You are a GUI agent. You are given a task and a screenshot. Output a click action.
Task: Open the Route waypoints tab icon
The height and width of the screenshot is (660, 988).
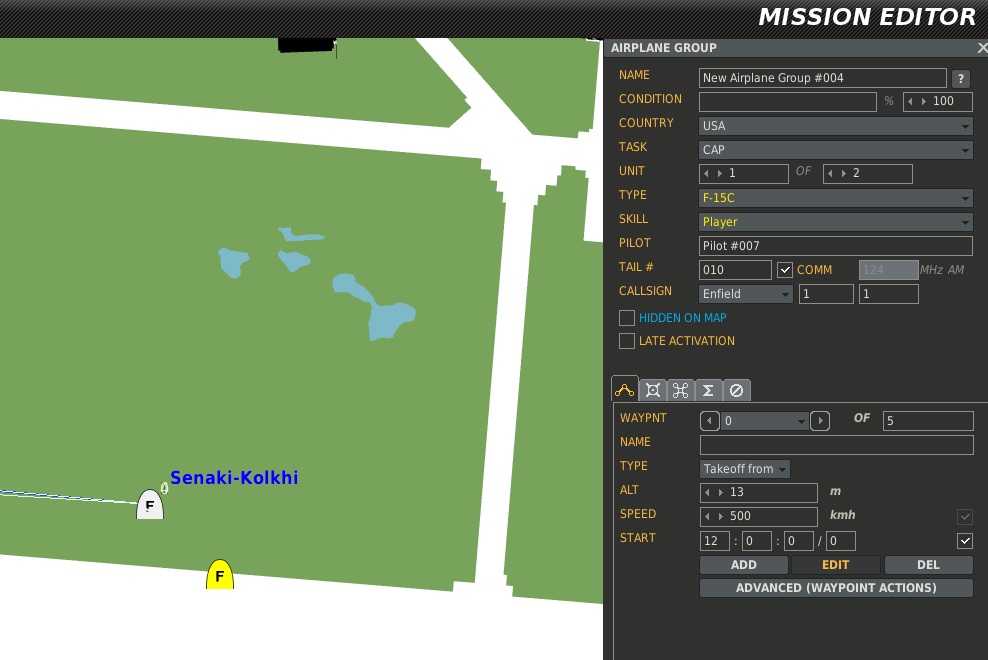(624, 390)
